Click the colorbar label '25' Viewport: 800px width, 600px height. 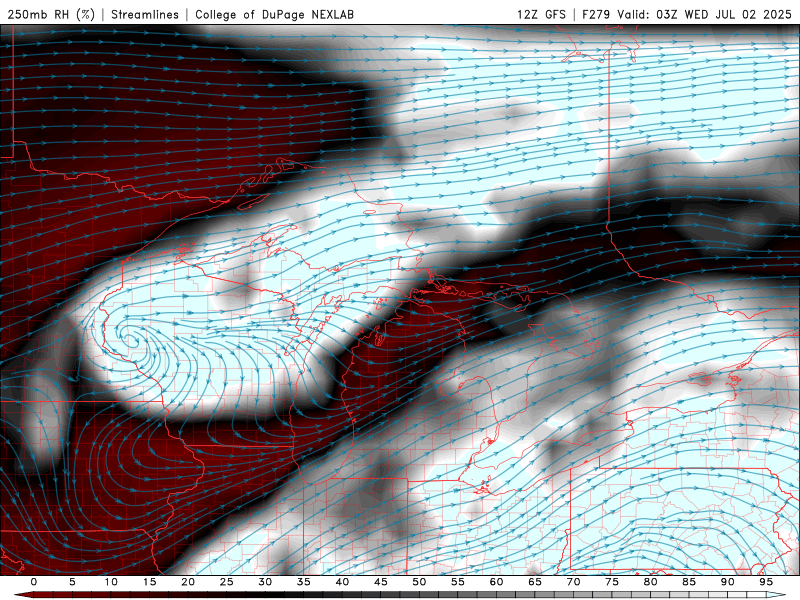click(x=227, y=582)
